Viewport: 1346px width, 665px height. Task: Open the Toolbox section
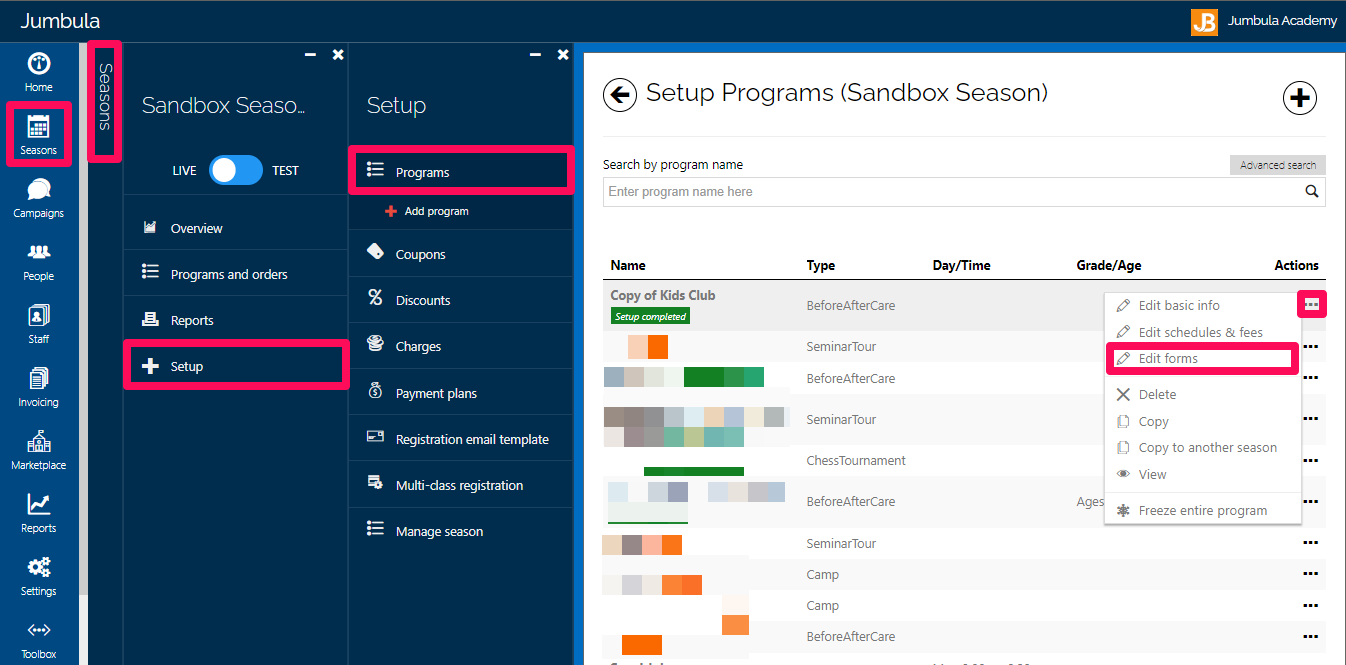click(39, 640)
